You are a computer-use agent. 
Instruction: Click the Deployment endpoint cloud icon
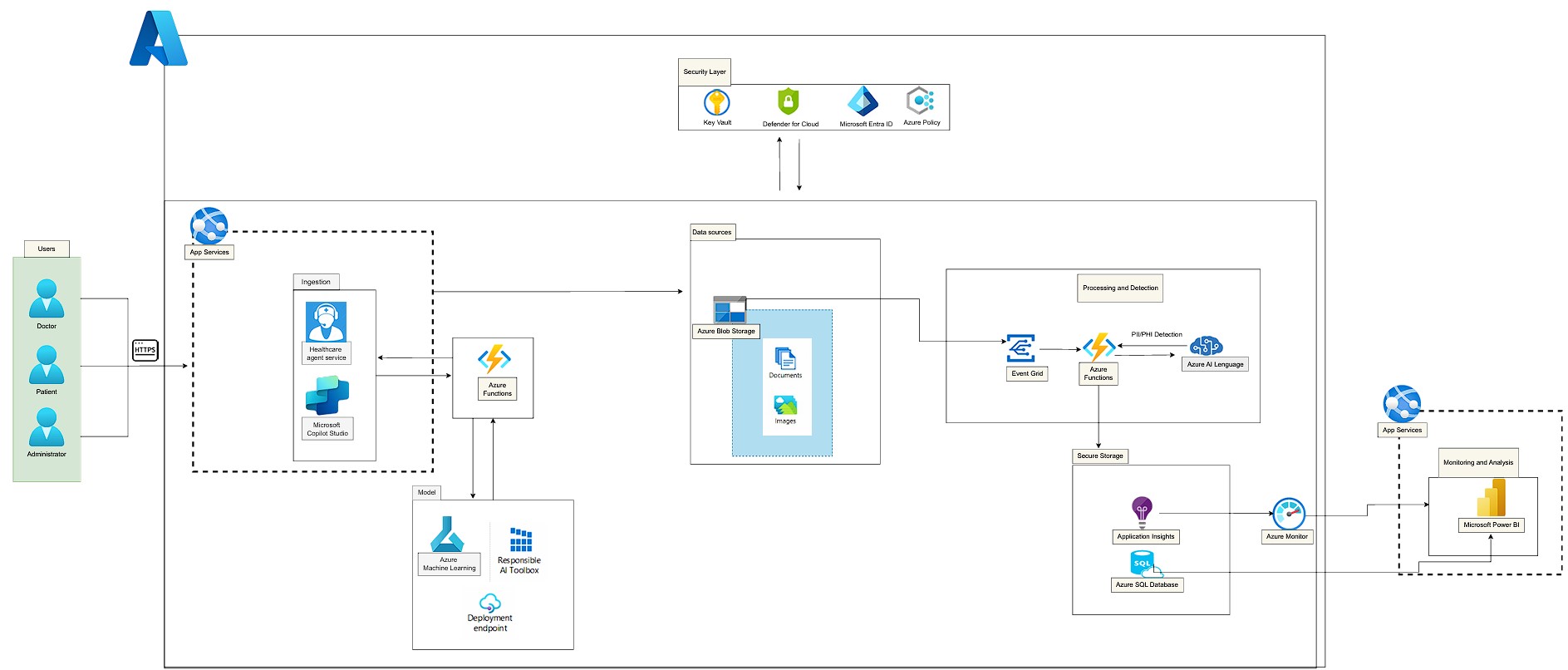click(490, 603)
